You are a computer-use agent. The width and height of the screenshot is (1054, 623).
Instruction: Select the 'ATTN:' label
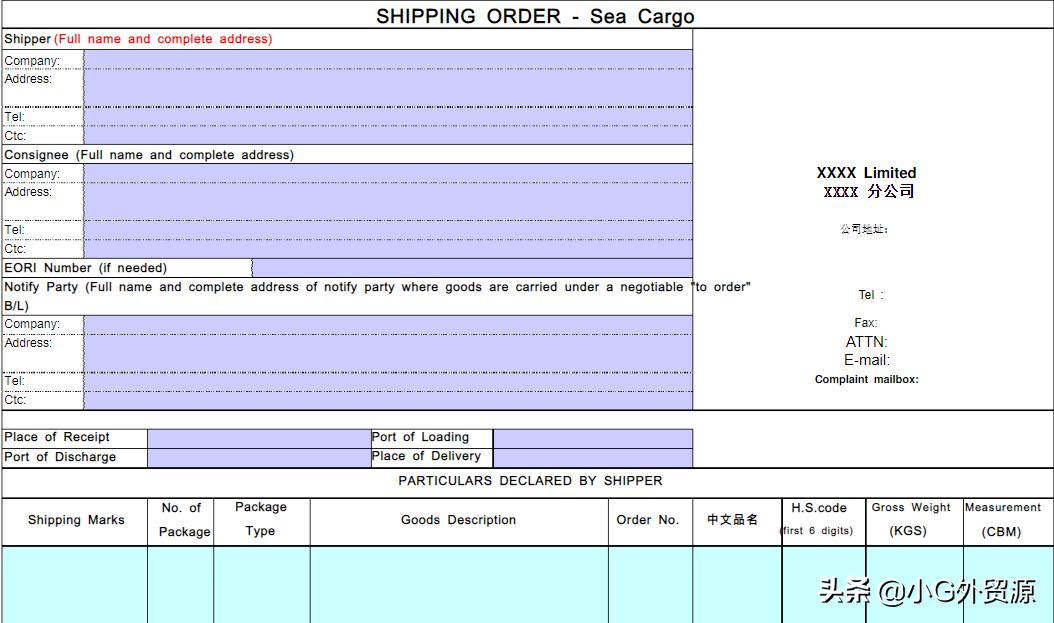pos(866,341)
